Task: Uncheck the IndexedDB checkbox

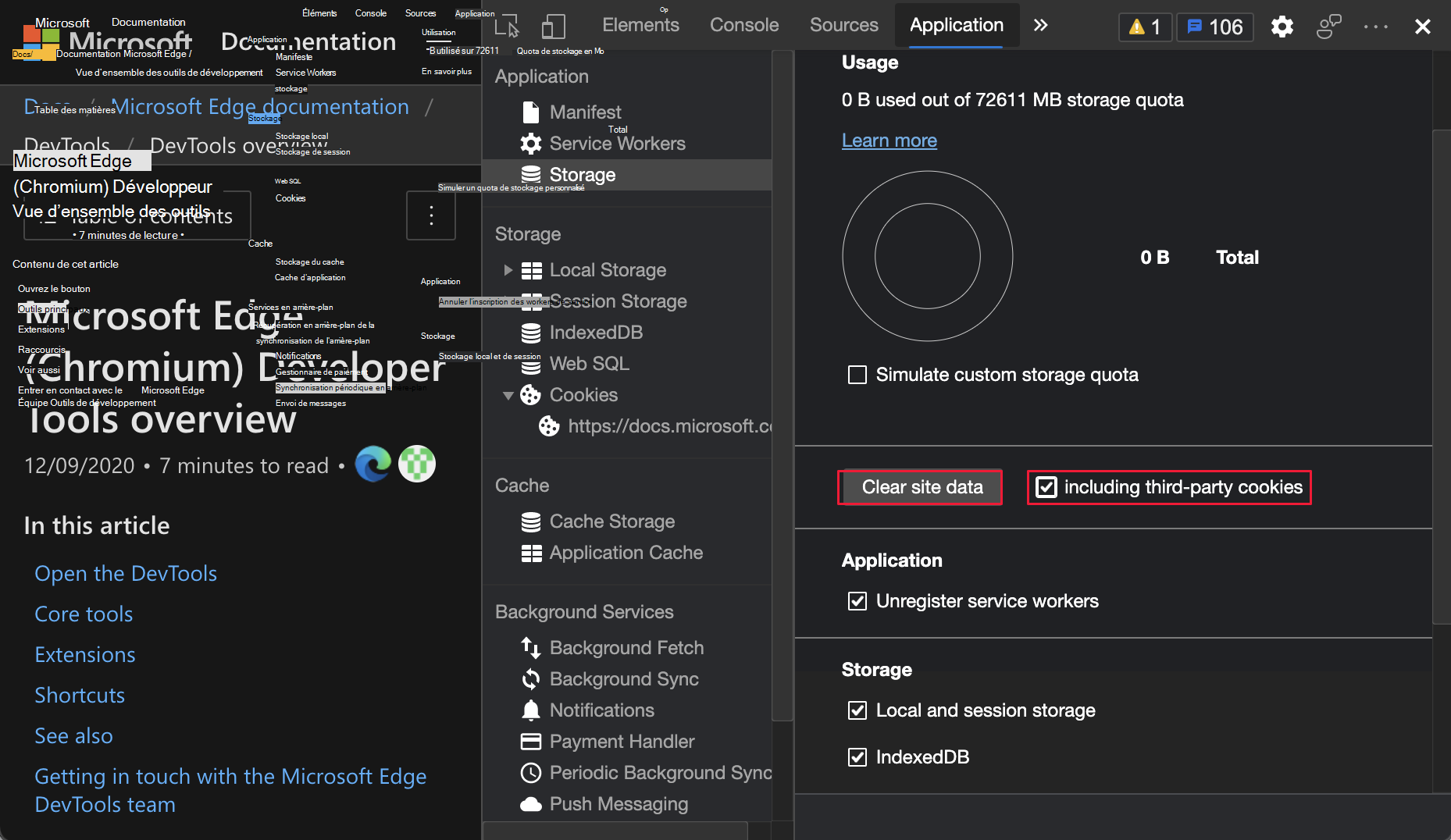Action: (x=857, y=757)
